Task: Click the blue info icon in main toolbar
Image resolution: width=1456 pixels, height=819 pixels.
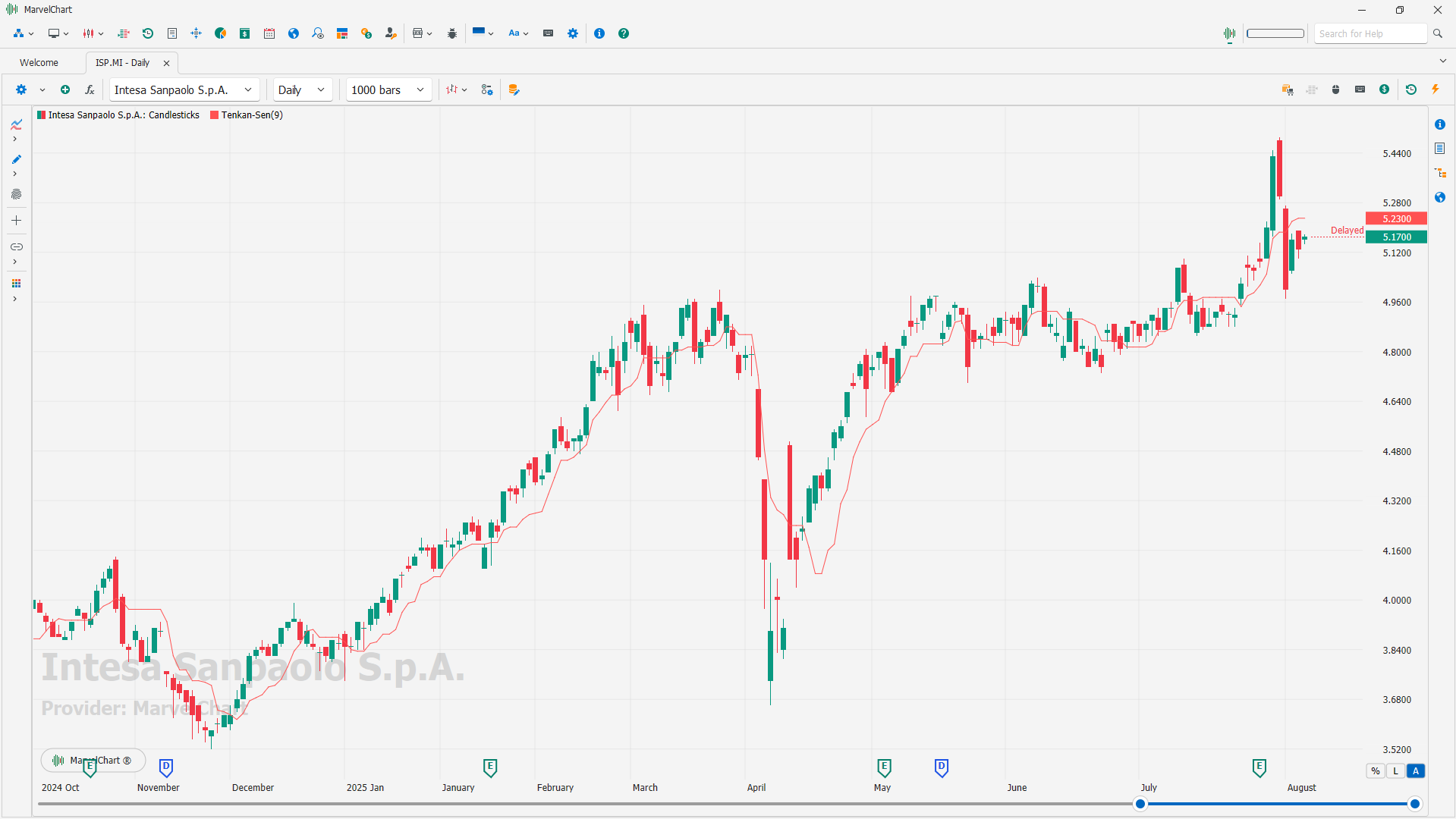Action: point(599,33)
